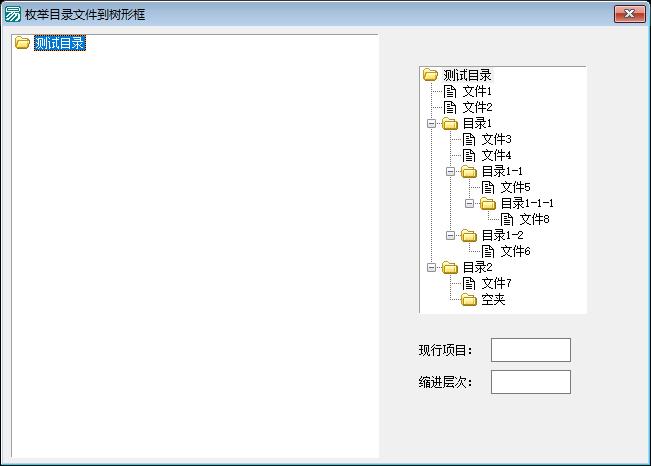
Task: Click the folder icon of 空夹
Action: pos(469,299)
